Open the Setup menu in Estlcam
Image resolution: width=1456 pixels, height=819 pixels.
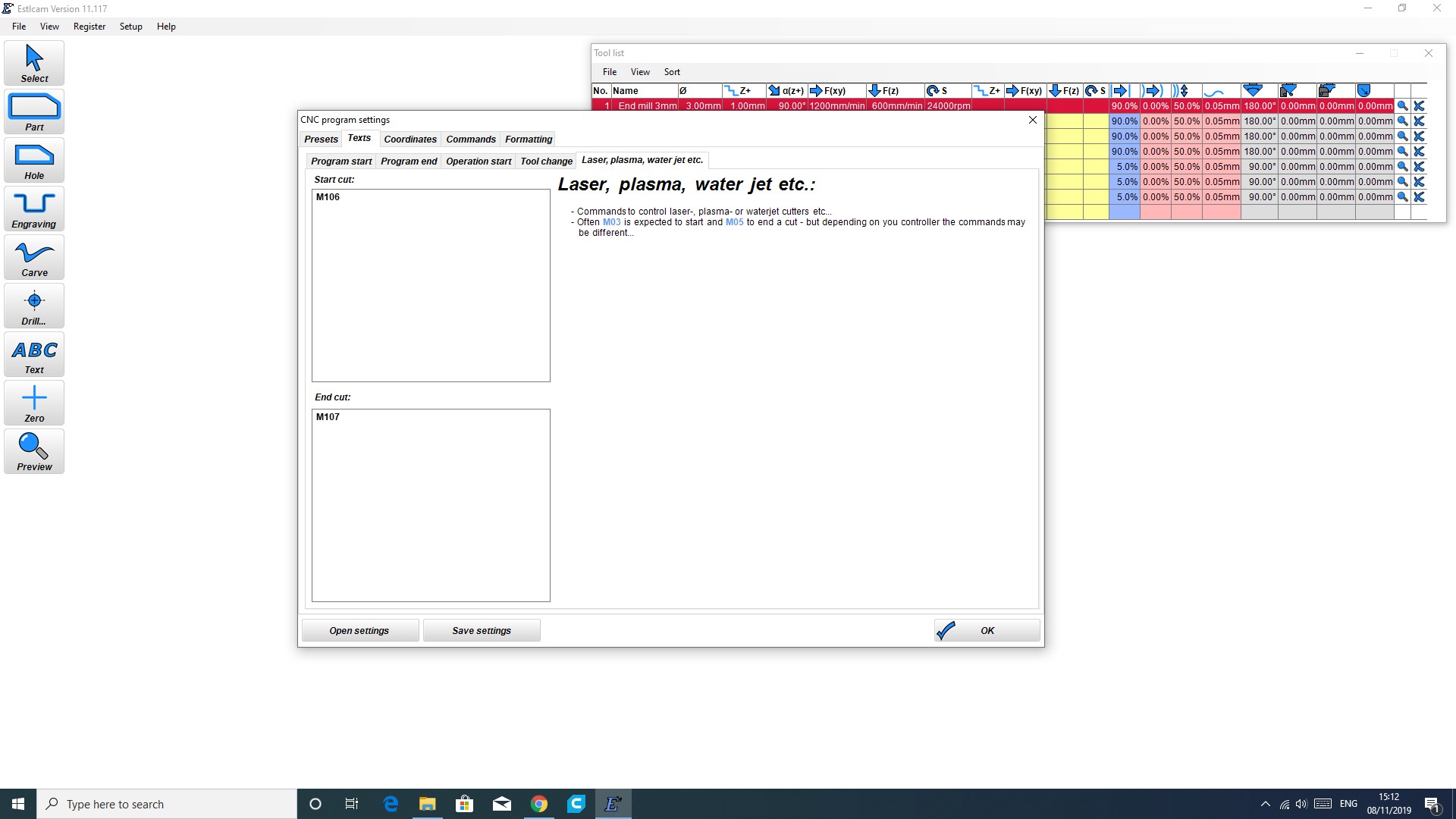pyautogui.click(x=130, y=27)
